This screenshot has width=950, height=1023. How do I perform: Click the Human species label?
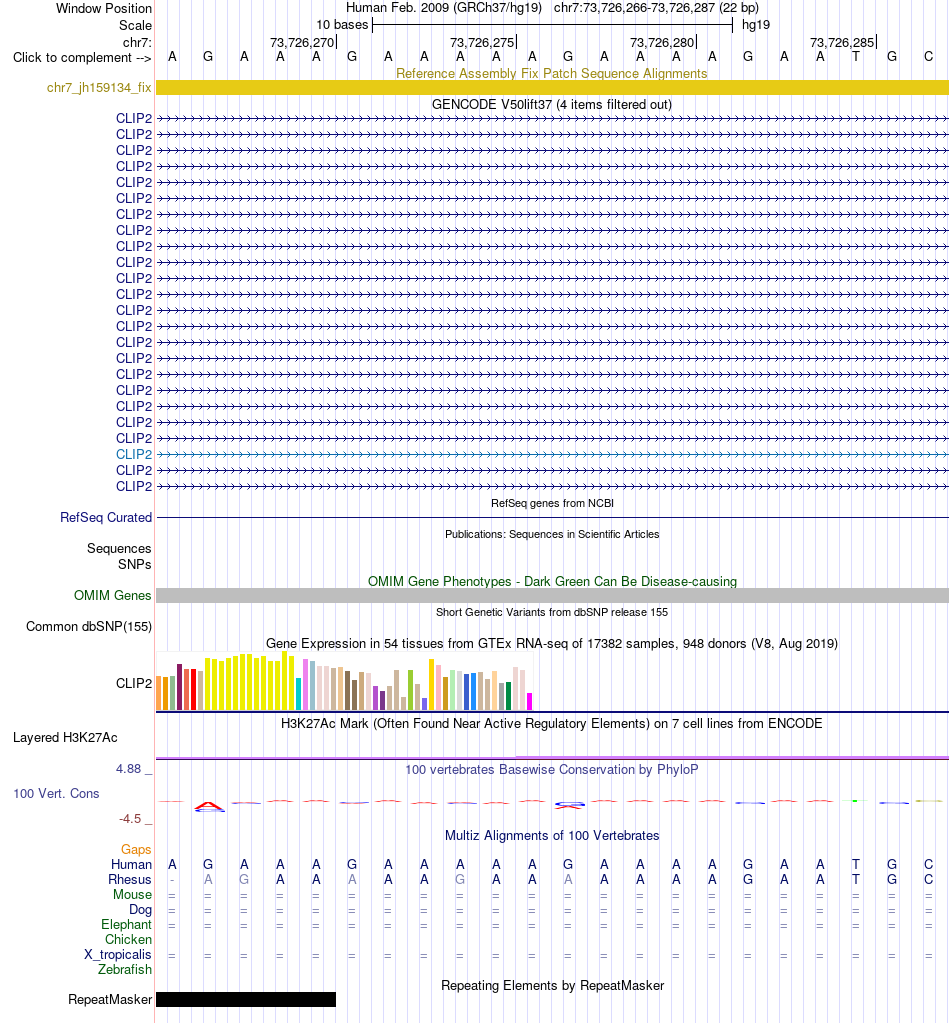point(131,864)
